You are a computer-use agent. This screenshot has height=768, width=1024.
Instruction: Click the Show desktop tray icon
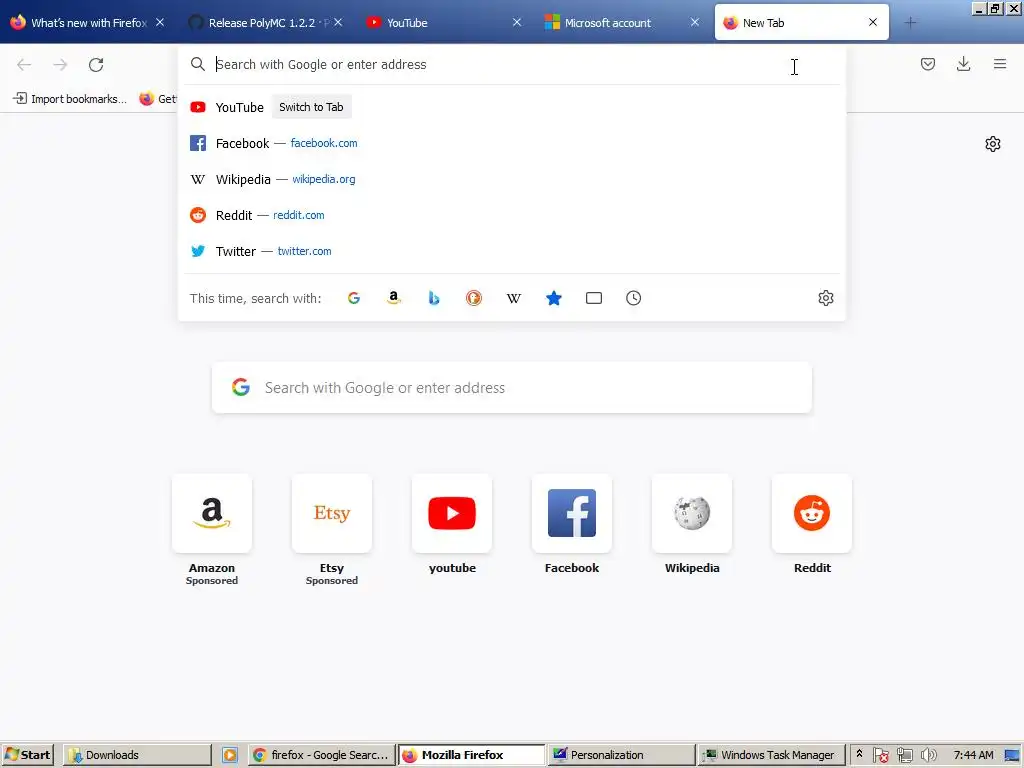pyautogui.click(x=1012, y=755)
